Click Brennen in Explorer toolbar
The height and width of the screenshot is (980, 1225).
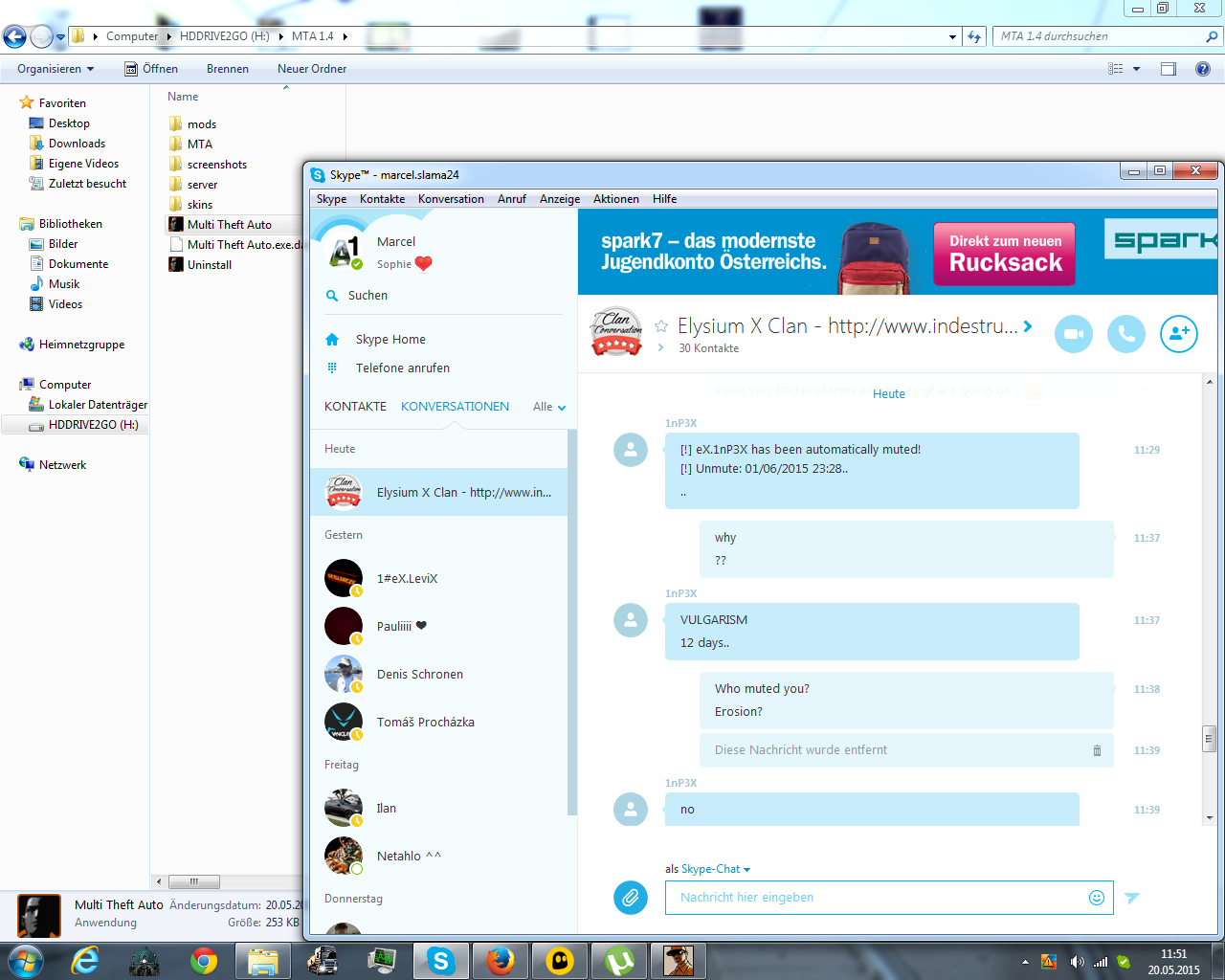[228, 69]
